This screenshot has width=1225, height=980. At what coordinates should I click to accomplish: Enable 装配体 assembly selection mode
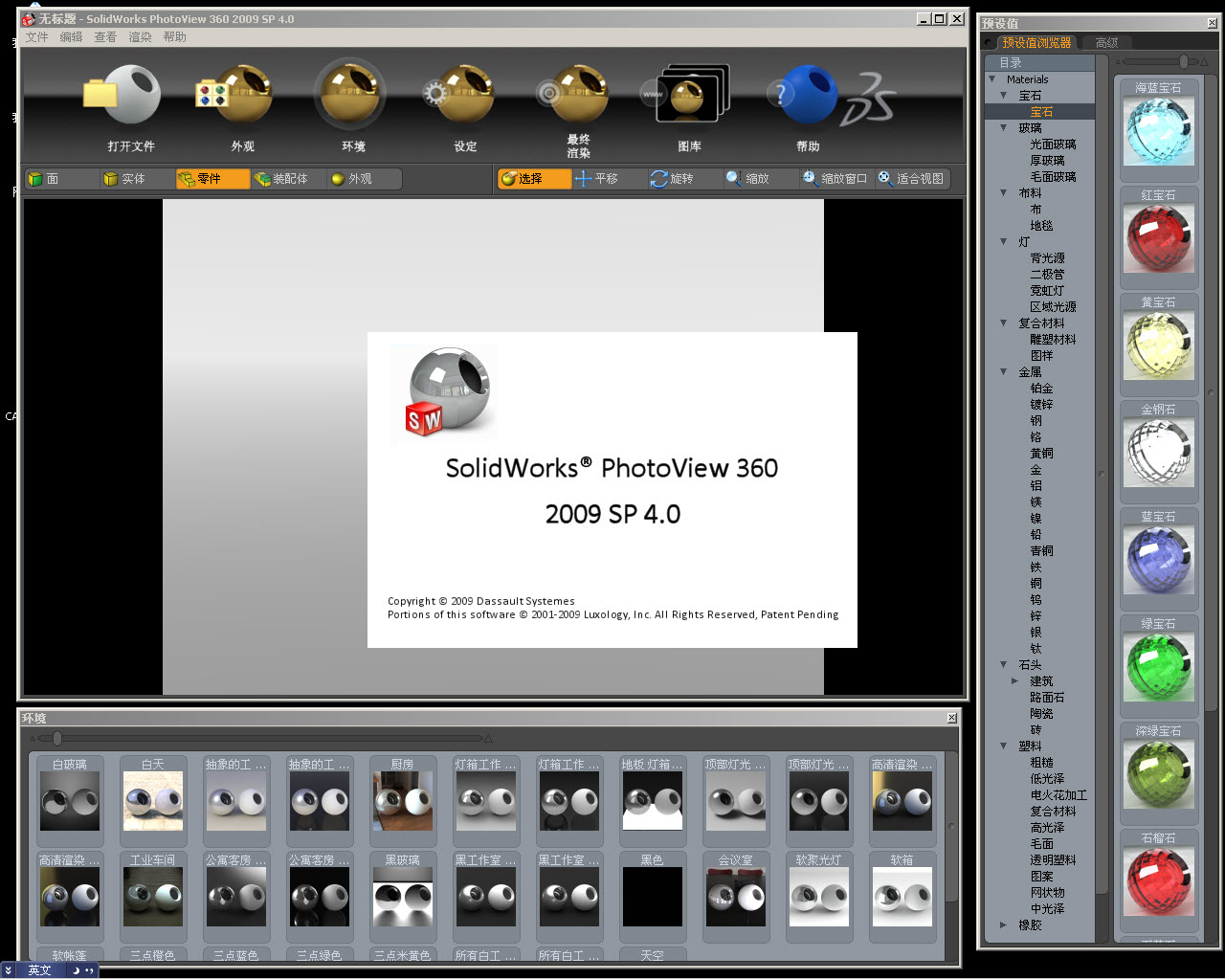coord(288,179)
